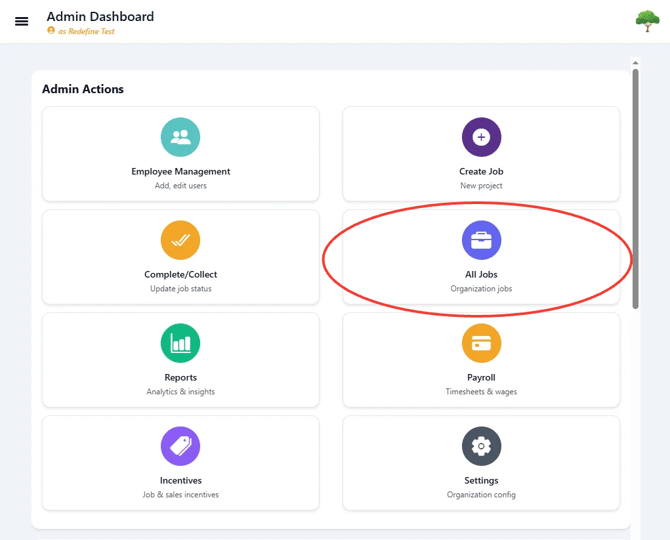Screen dimensions: 670x540
Task: Click the green tree logo
Action: click(647, 21)
